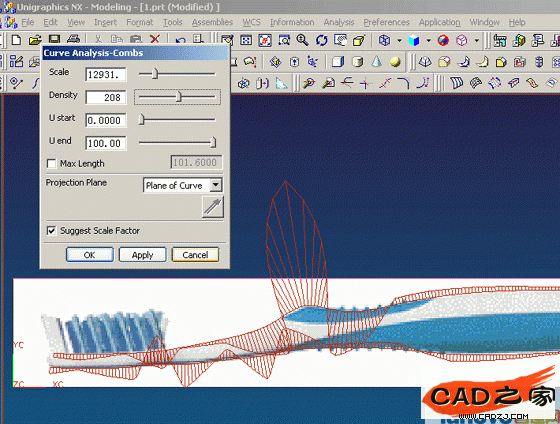Click the Through Curves surface icon
Viewport: 560px width, 424px height.
point(456,84)
